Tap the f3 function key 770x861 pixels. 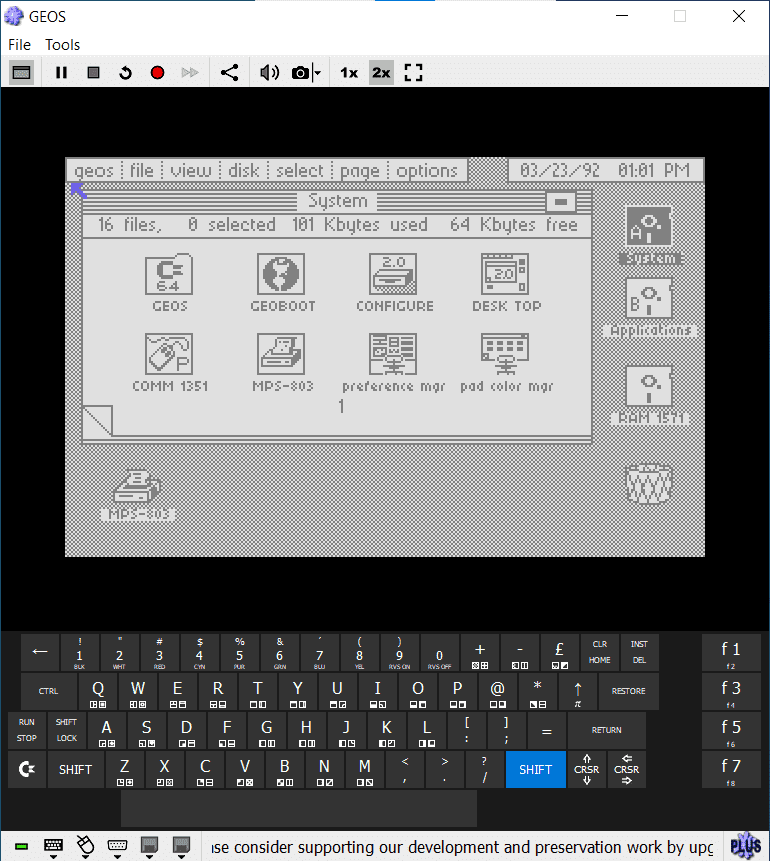point(731,692)
